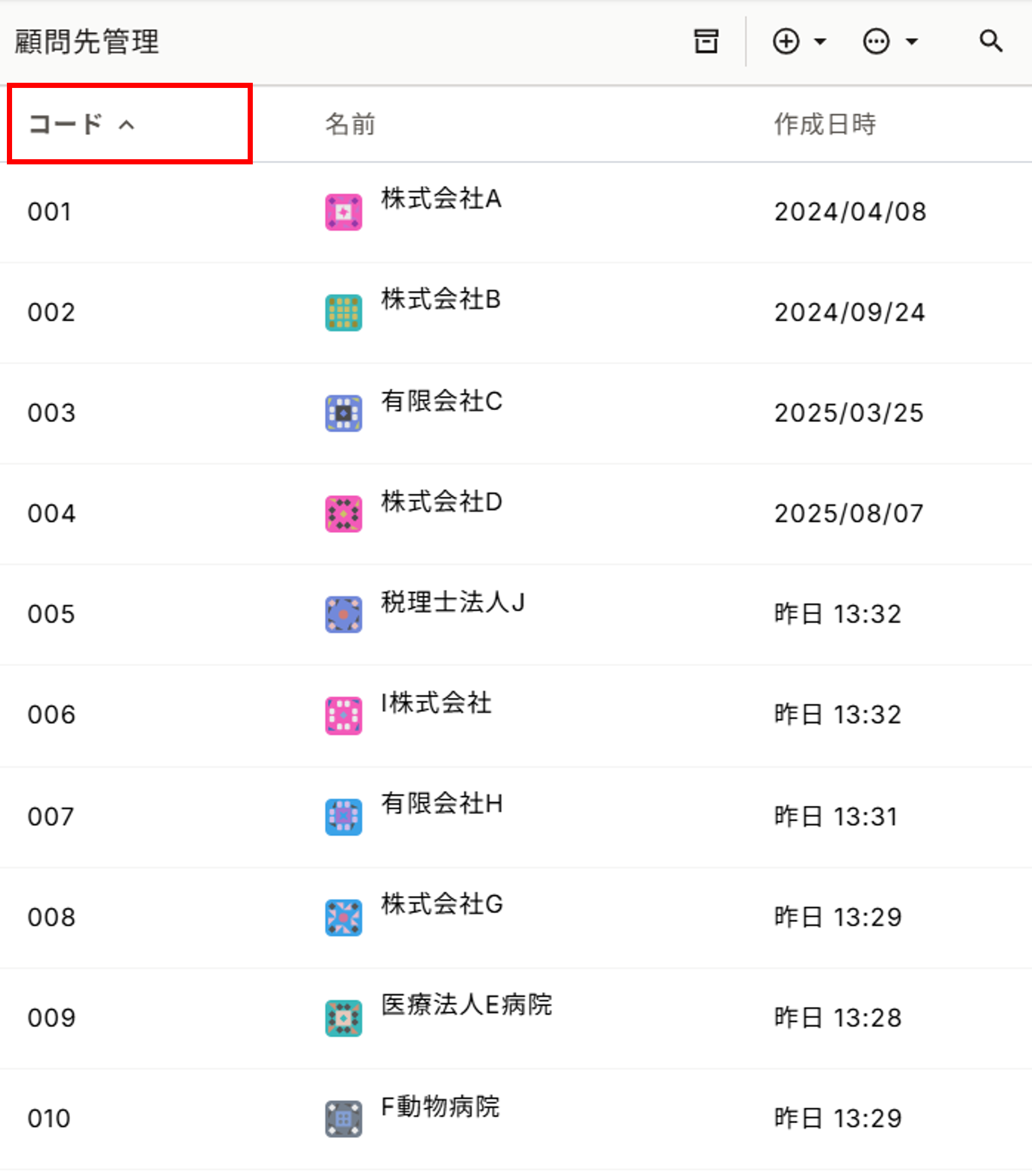The image size is (1032, 1176).
Task: Click the avatar icon of 税理士法人J
Action: pos(344,614)
